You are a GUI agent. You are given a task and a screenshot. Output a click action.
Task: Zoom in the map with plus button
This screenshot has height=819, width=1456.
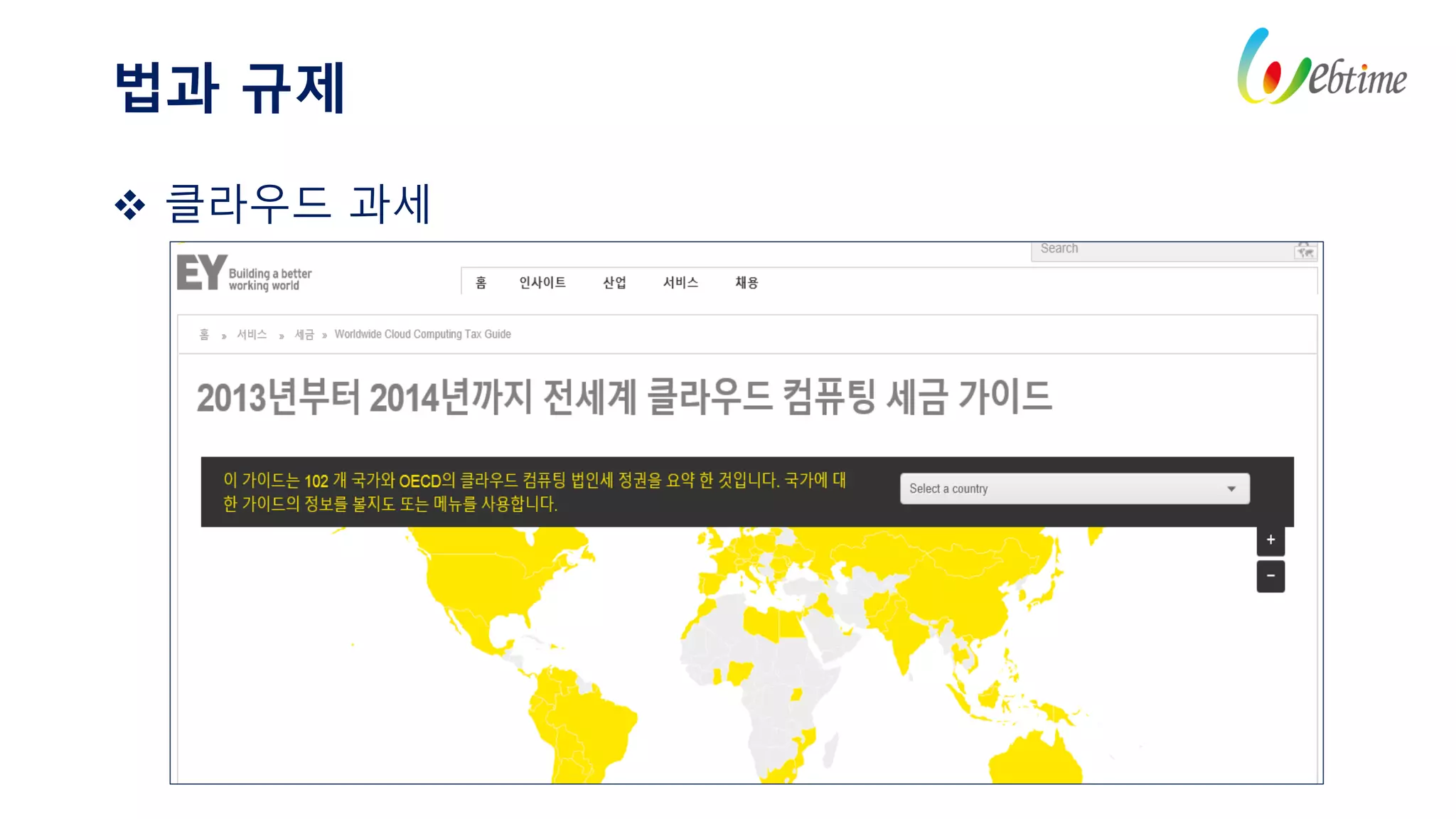(1270, 540)
